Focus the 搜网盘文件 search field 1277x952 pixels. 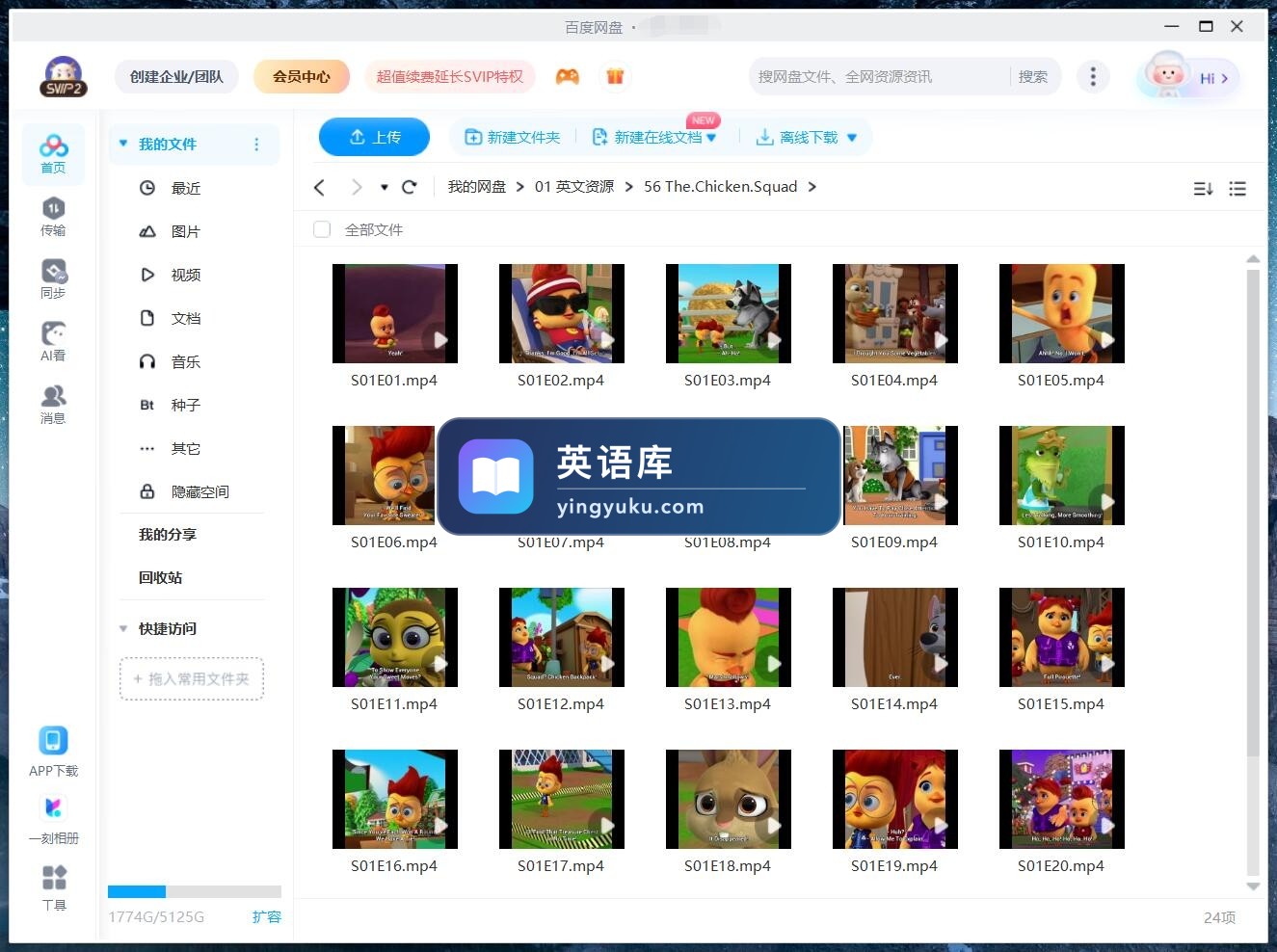pos(879,76)
